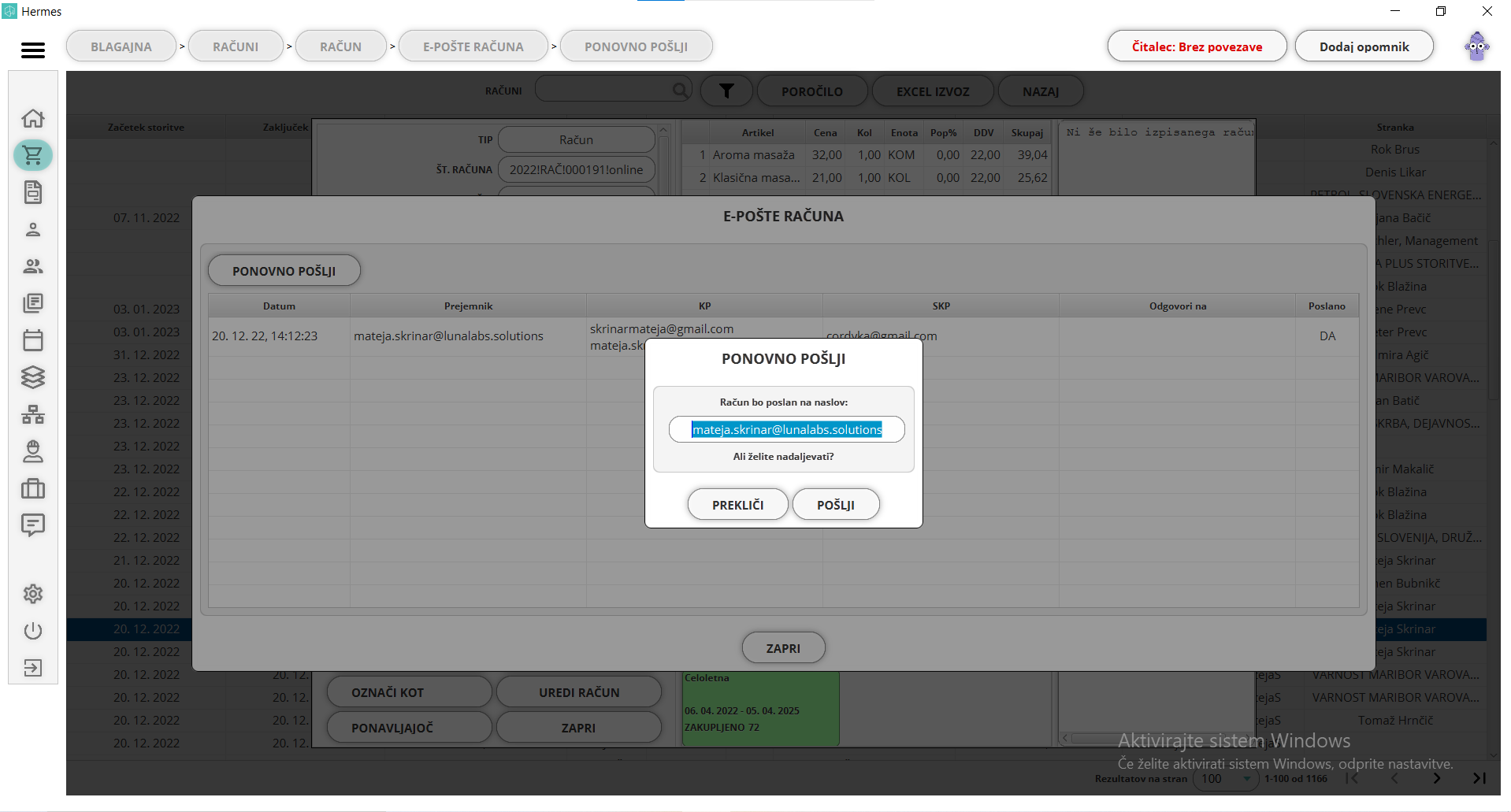Select the E-POŠTE RAČUNA breadcrumb

tap(473, 46)
